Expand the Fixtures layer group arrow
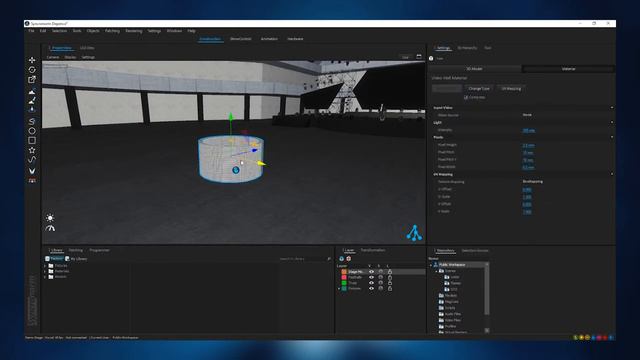The height and width of the screenshot is (360, 640). tap(339, 289)
